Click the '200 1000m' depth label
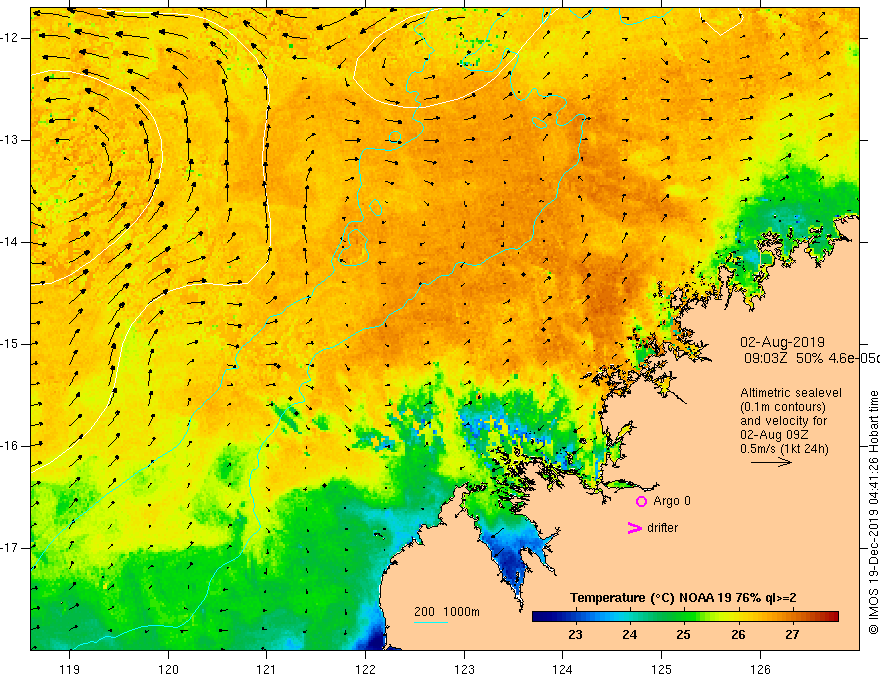This screenshot has width=880, height=680. click(x=447, y=612)
